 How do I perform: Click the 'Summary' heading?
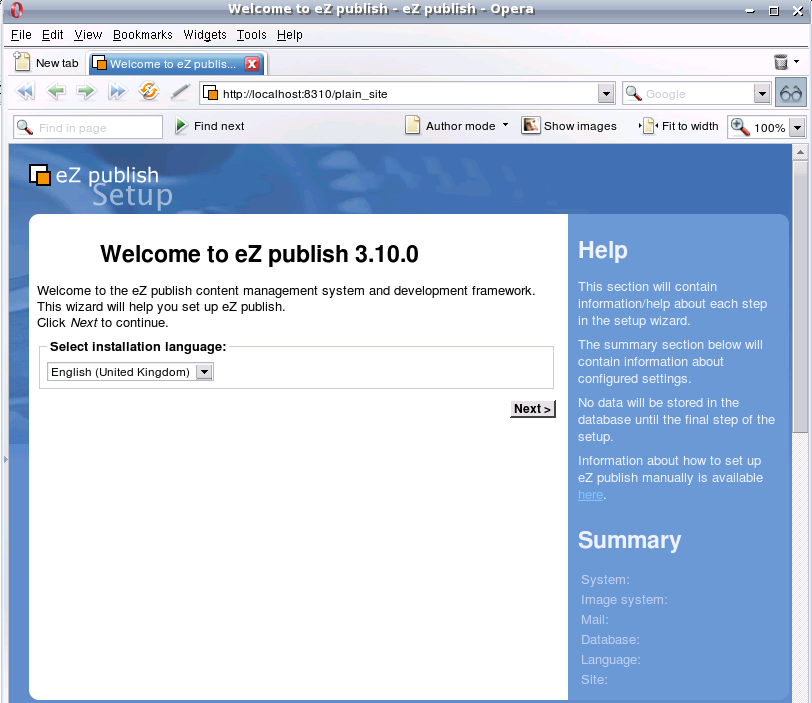(x=629, y=540)
